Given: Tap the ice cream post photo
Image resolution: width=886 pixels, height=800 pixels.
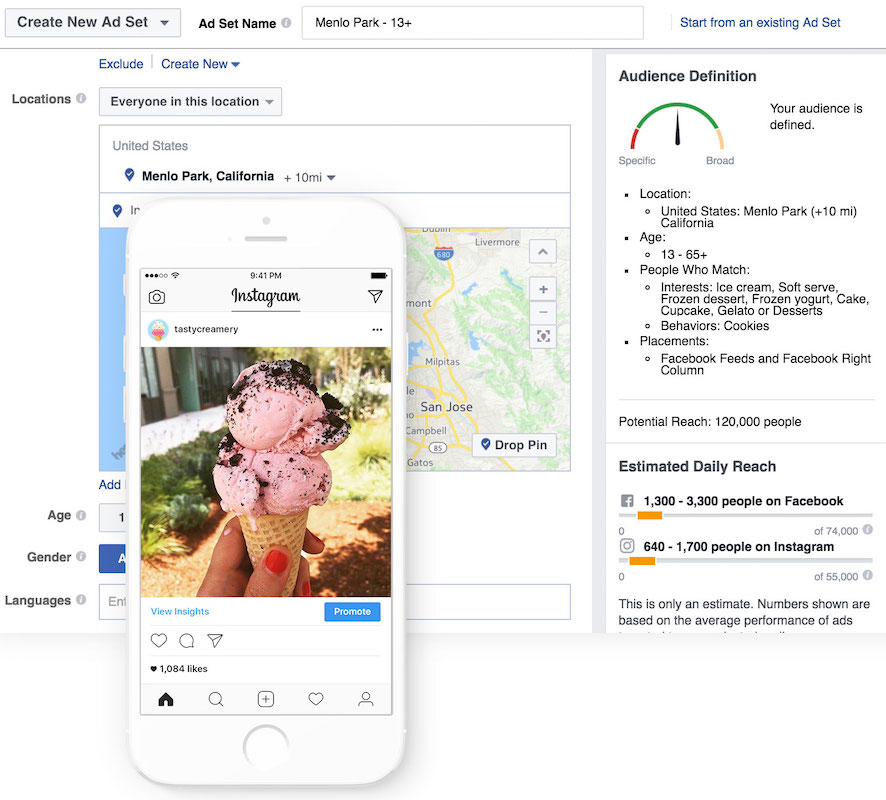Looking at the screenshot, I should tap(266, 472).
